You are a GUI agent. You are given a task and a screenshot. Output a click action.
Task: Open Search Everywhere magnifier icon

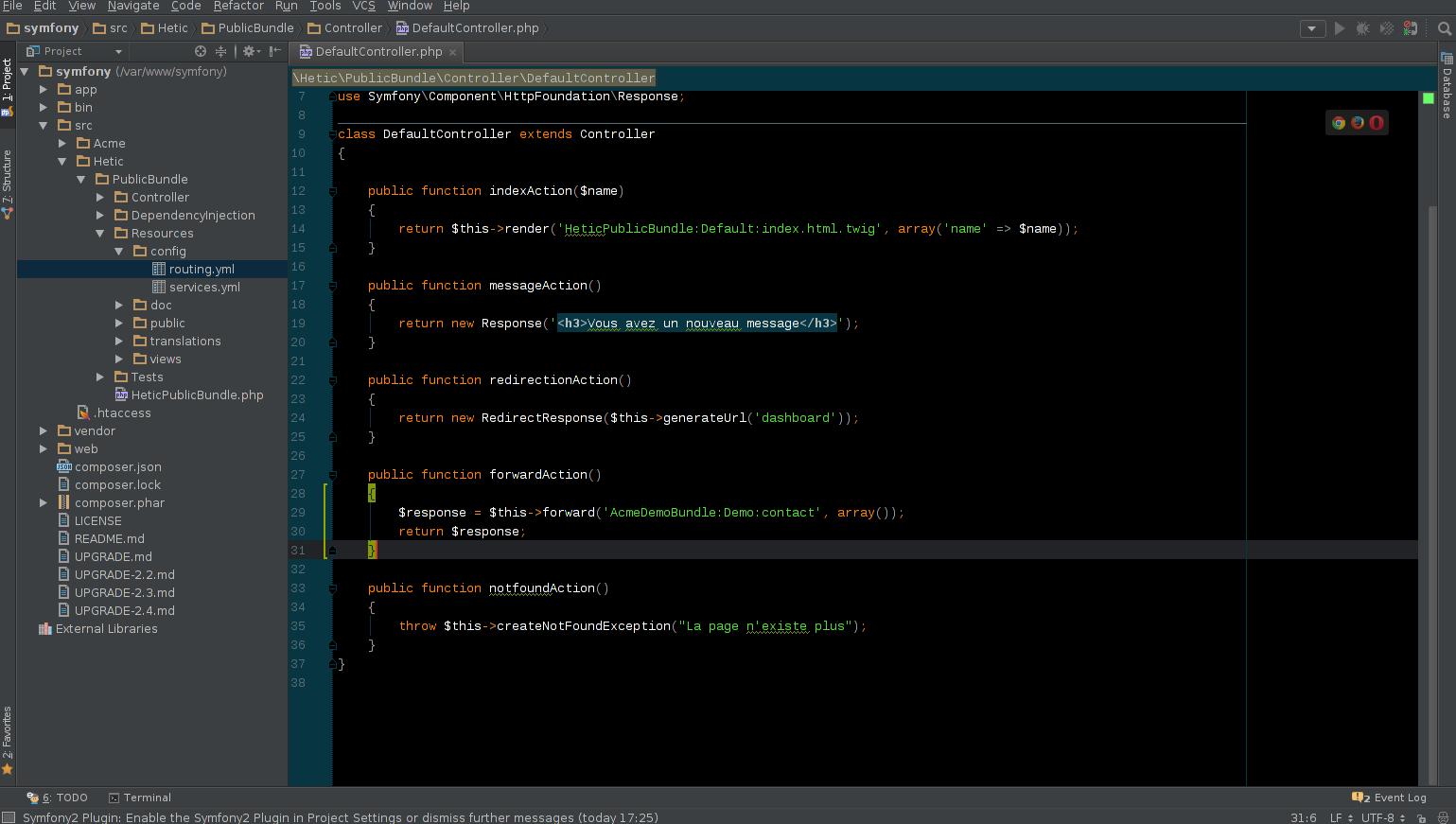click(1445, 28)
